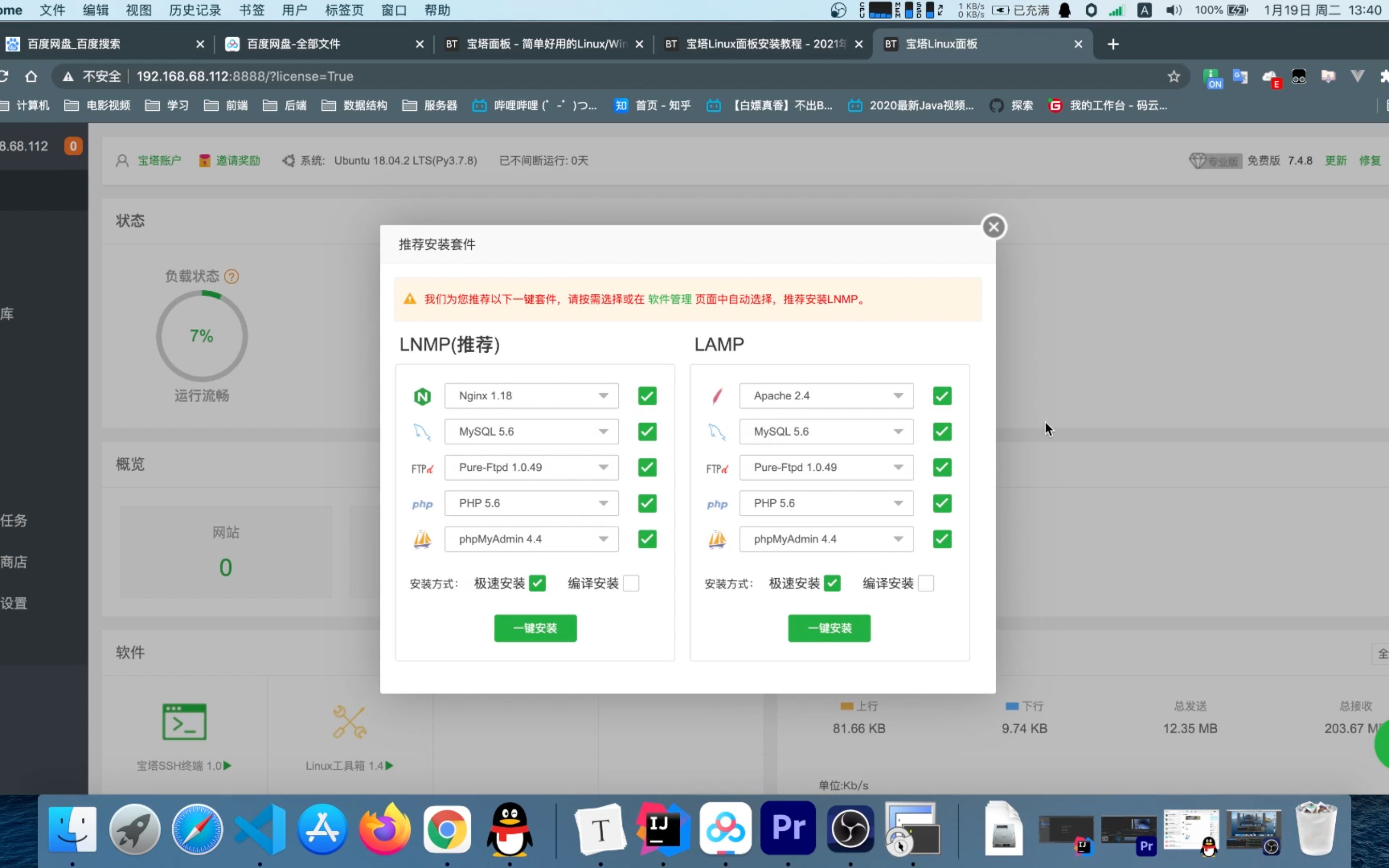Open QQ penguin app in dock

(509, 829)
